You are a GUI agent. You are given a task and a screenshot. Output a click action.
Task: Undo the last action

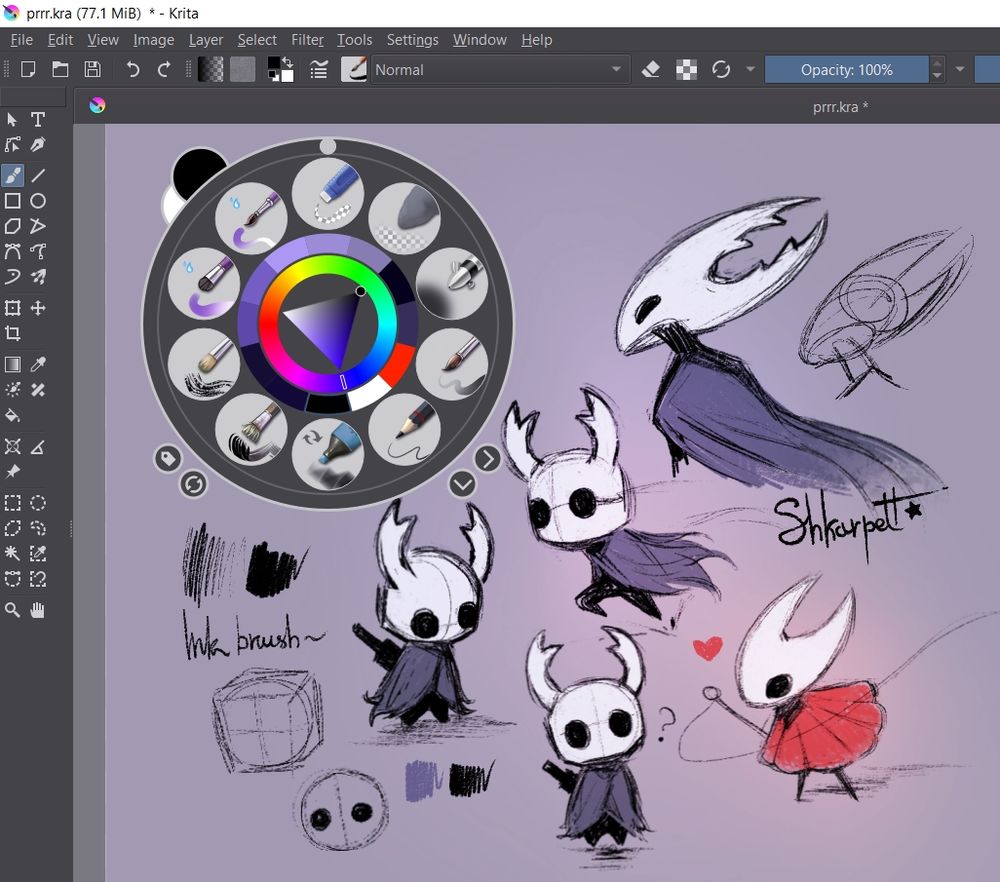(132, 69)
